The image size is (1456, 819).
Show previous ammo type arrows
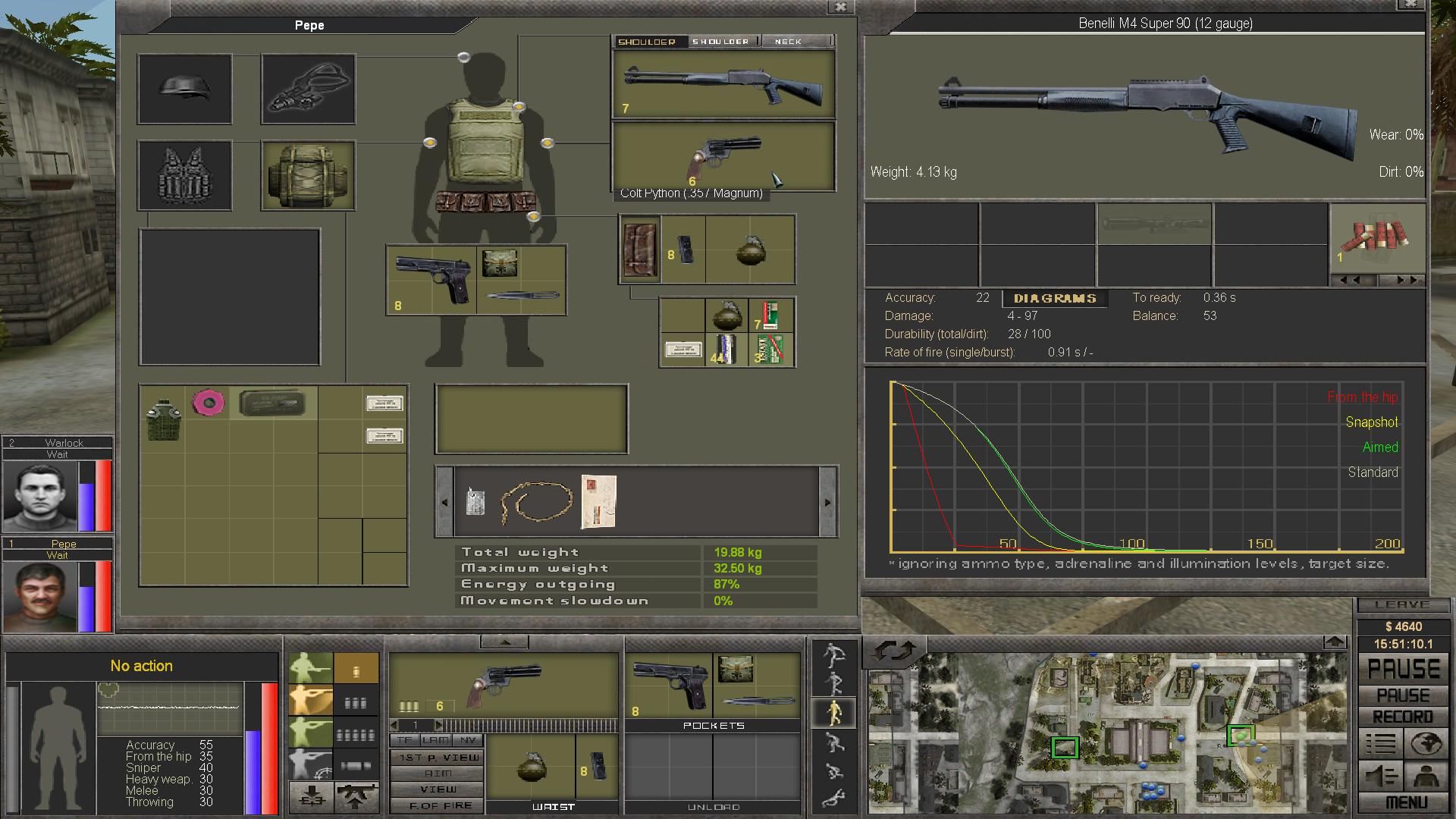coord(1354,280)
